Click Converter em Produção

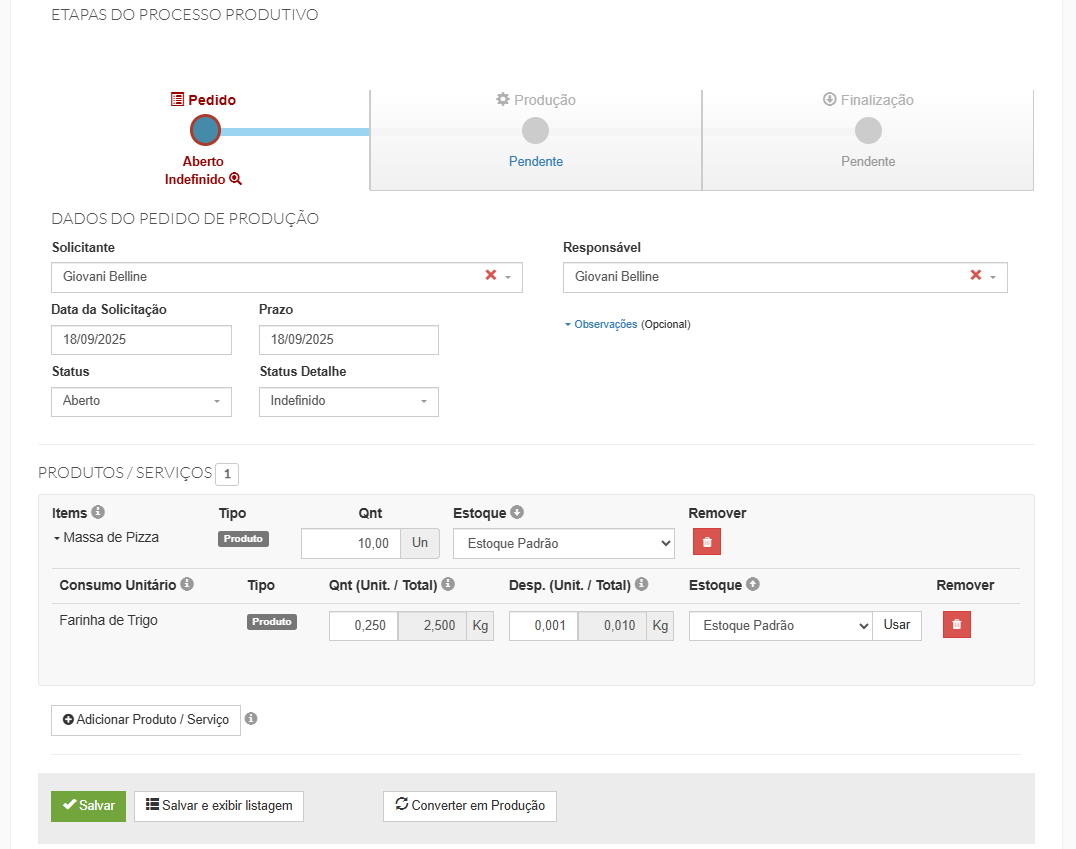(469, 806)
